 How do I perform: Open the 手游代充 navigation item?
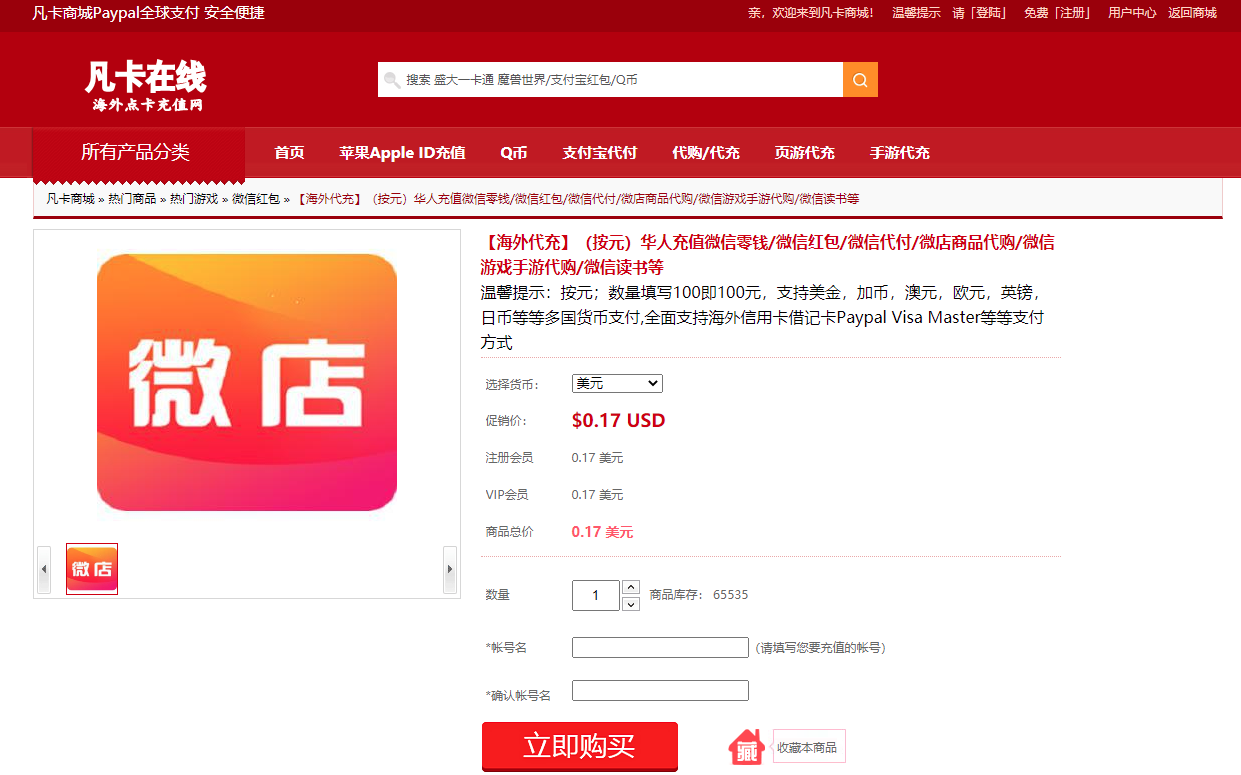(x=900, y=153)
